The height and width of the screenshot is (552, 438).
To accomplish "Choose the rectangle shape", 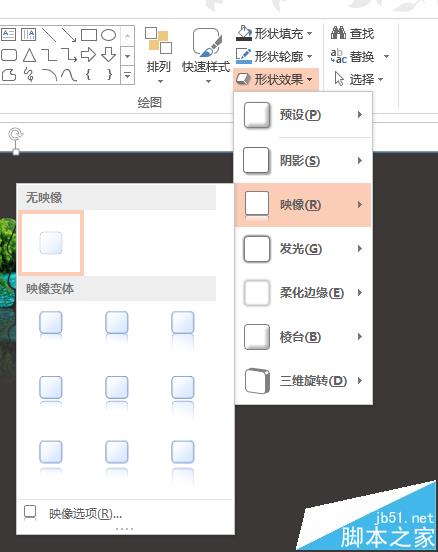I will 89,35.
